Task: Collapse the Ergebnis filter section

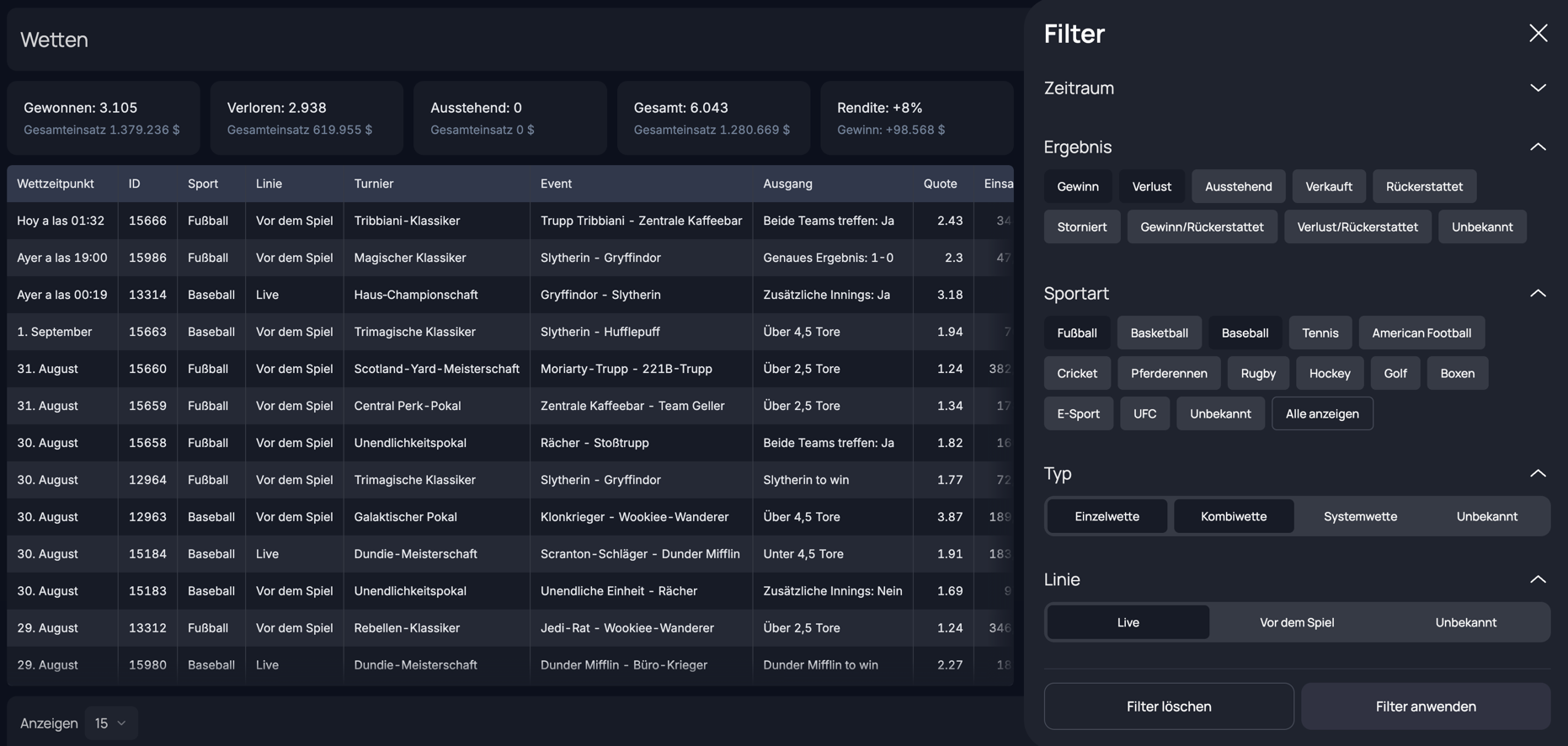Action: point(1538,147)
